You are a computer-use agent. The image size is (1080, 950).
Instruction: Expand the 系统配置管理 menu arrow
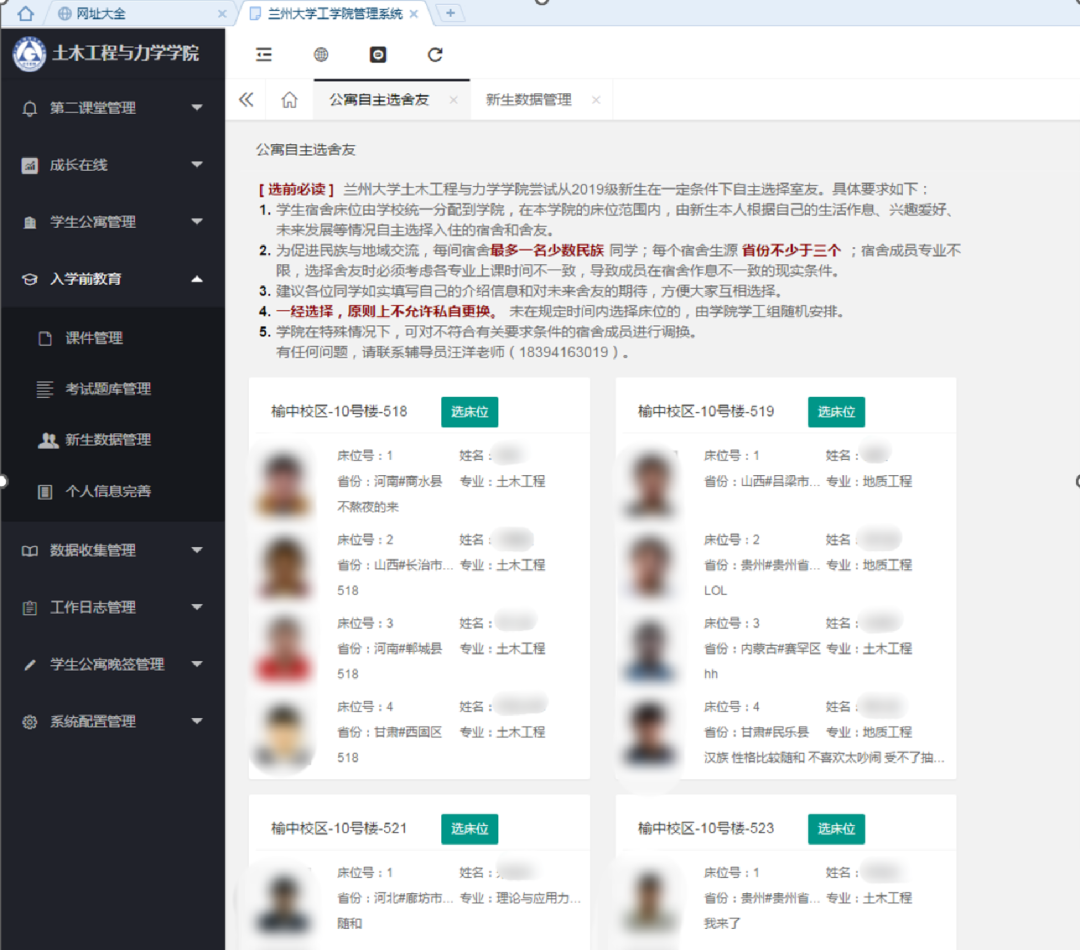pyautogui.click(x=197, y=721)
